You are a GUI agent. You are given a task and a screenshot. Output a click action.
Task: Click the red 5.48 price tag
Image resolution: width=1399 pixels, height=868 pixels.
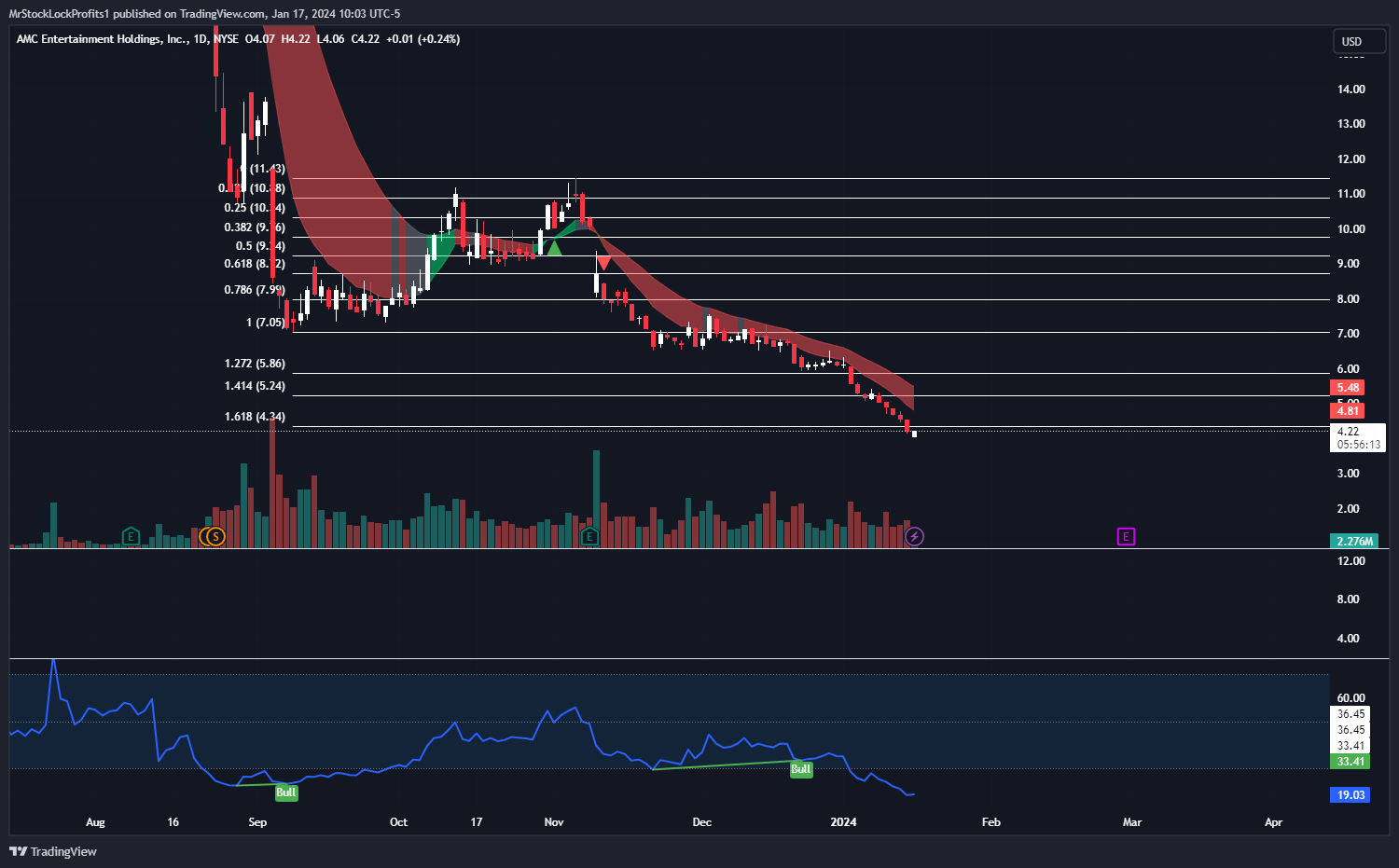pyautogui.click(x=1349, y=388)
